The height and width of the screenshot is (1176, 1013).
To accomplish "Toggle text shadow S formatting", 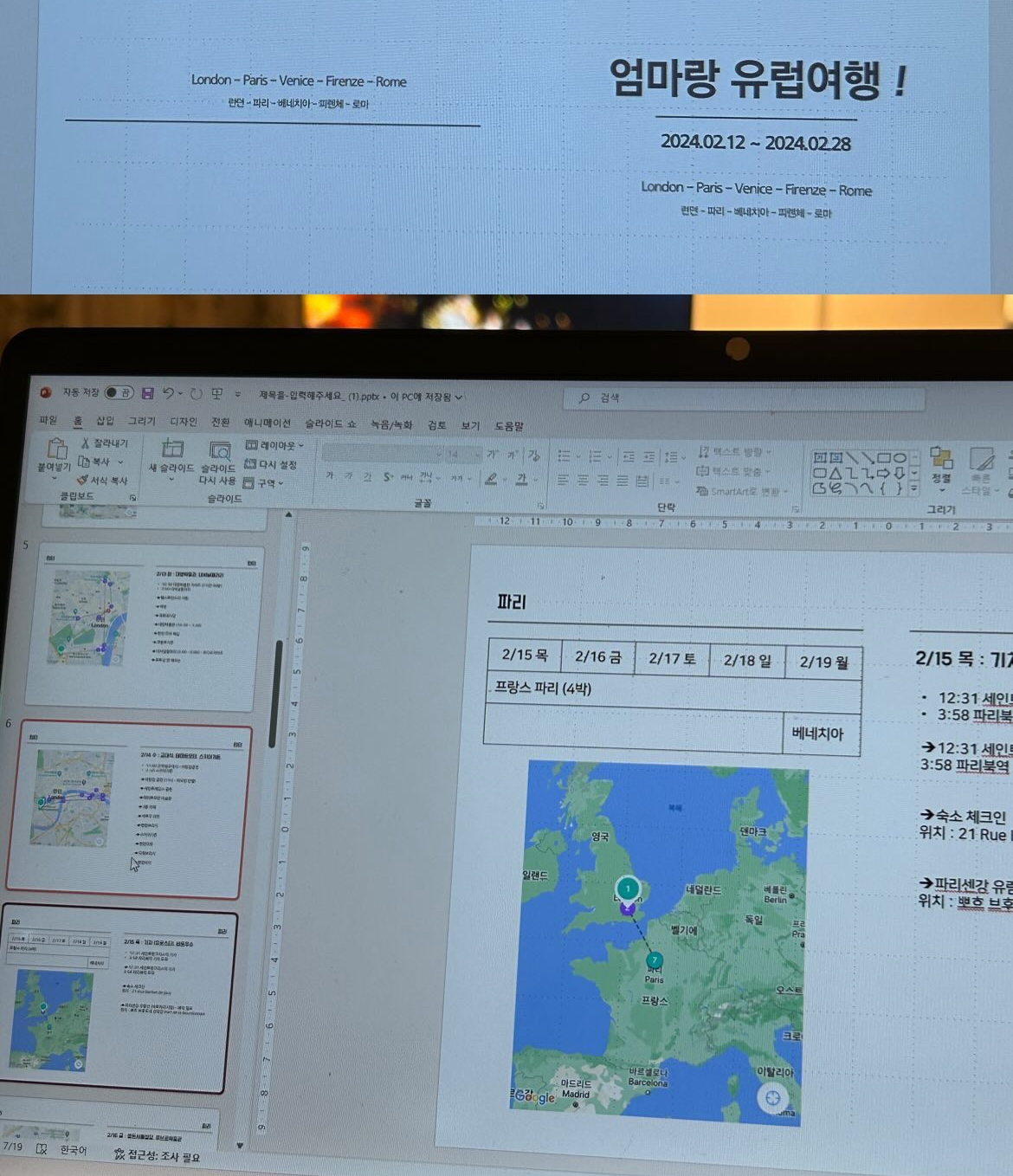I will coord(387,476).
